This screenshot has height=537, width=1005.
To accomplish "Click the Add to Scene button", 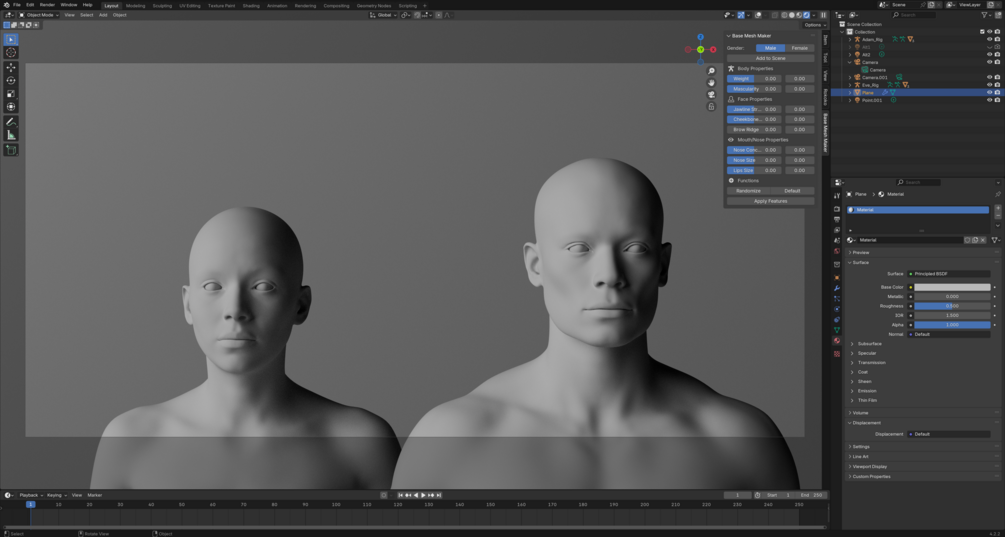I will [770, 58].
